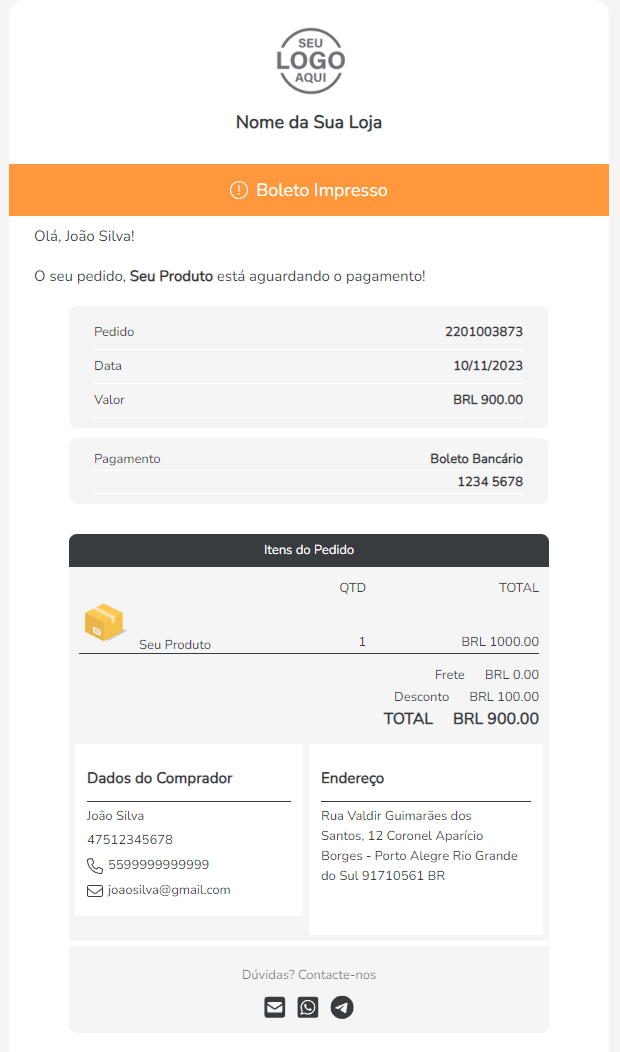Click the product box thumbnail
Image resolution: width=620 pixels, height=1052 pixels.
coord(104,622)
